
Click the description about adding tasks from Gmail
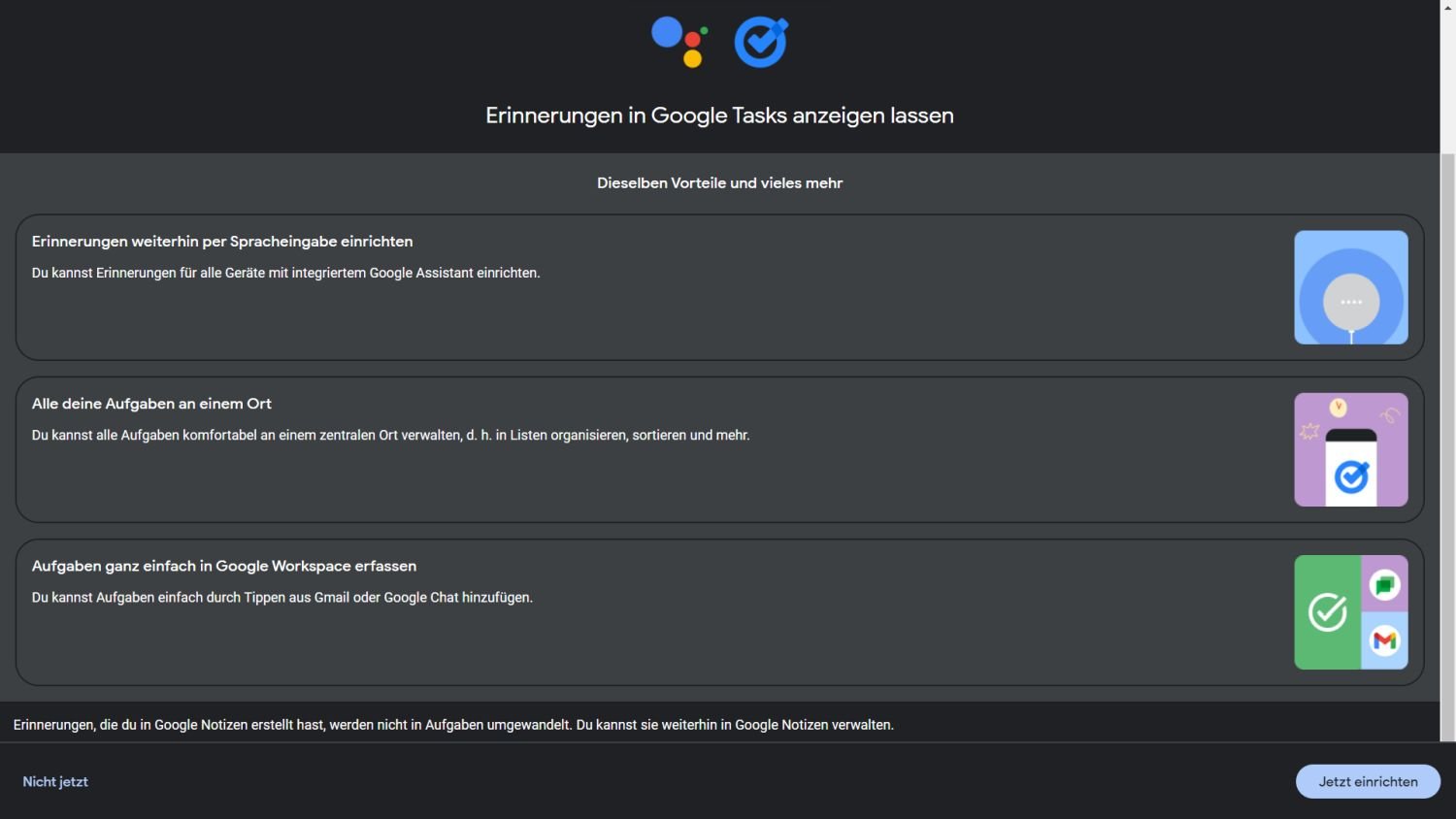pyautogui.click(x=281, y=598)
